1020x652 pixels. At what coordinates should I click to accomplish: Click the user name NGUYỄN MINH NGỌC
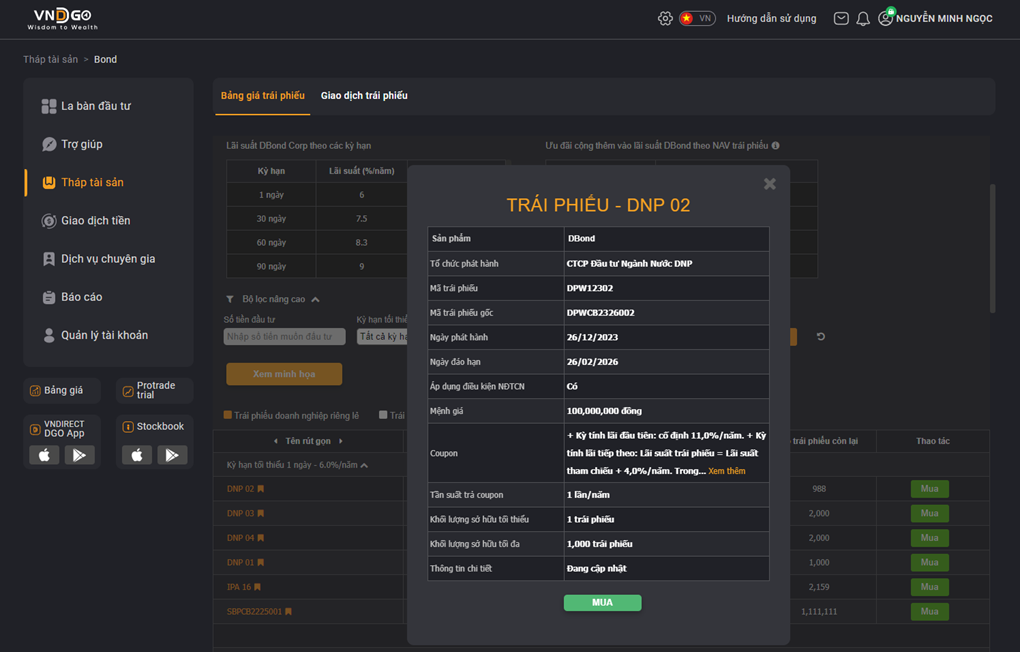click(x=944, y=18)
